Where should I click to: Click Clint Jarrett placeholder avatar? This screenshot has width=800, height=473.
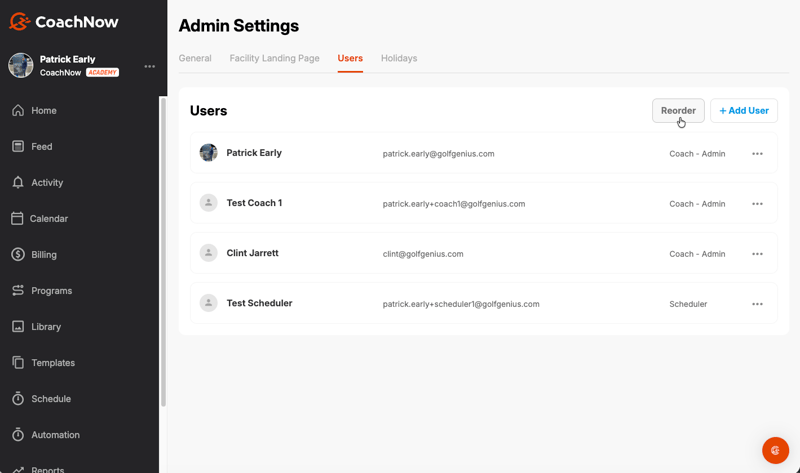(x=208, y=253)
